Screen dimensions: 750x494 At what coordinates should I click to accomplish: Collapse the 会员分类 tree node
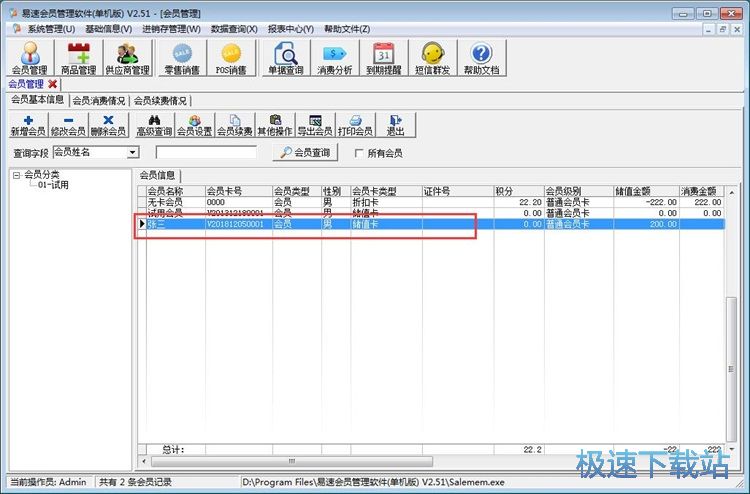(16, 175)
